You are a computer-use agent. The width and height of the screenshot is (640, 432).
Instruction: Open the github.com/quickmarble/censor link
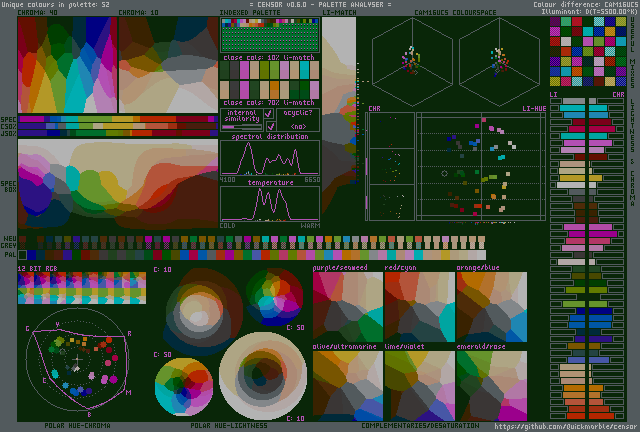point(566,426)
